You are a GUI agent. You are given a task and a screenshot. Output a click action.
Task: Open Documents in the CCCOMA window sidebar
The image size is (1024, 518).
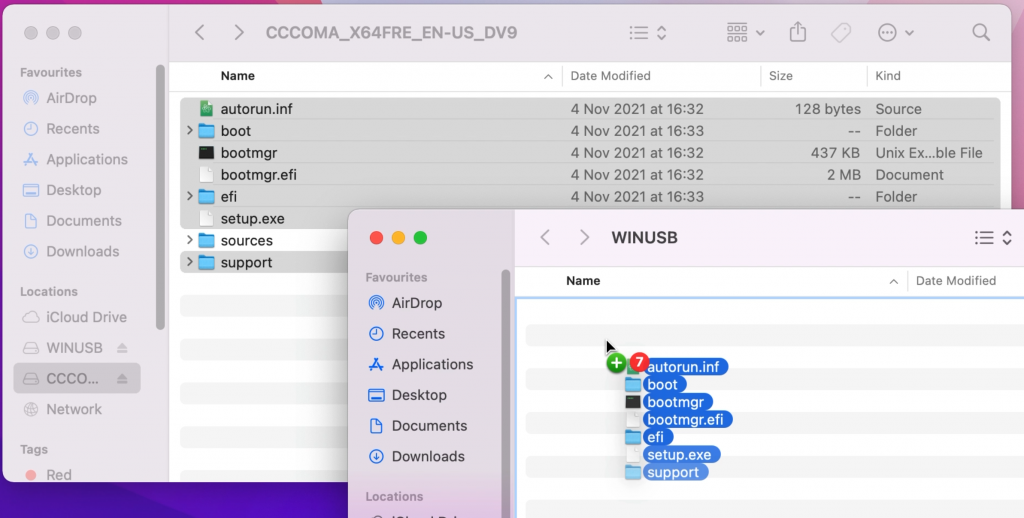coord(72,221)
